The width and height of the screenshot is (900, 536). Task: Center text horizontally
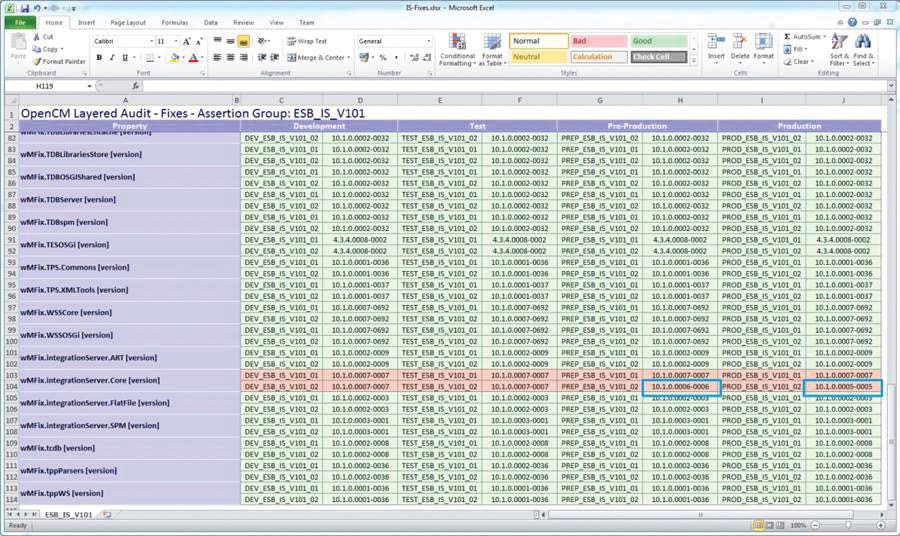[x=230, y=57]
